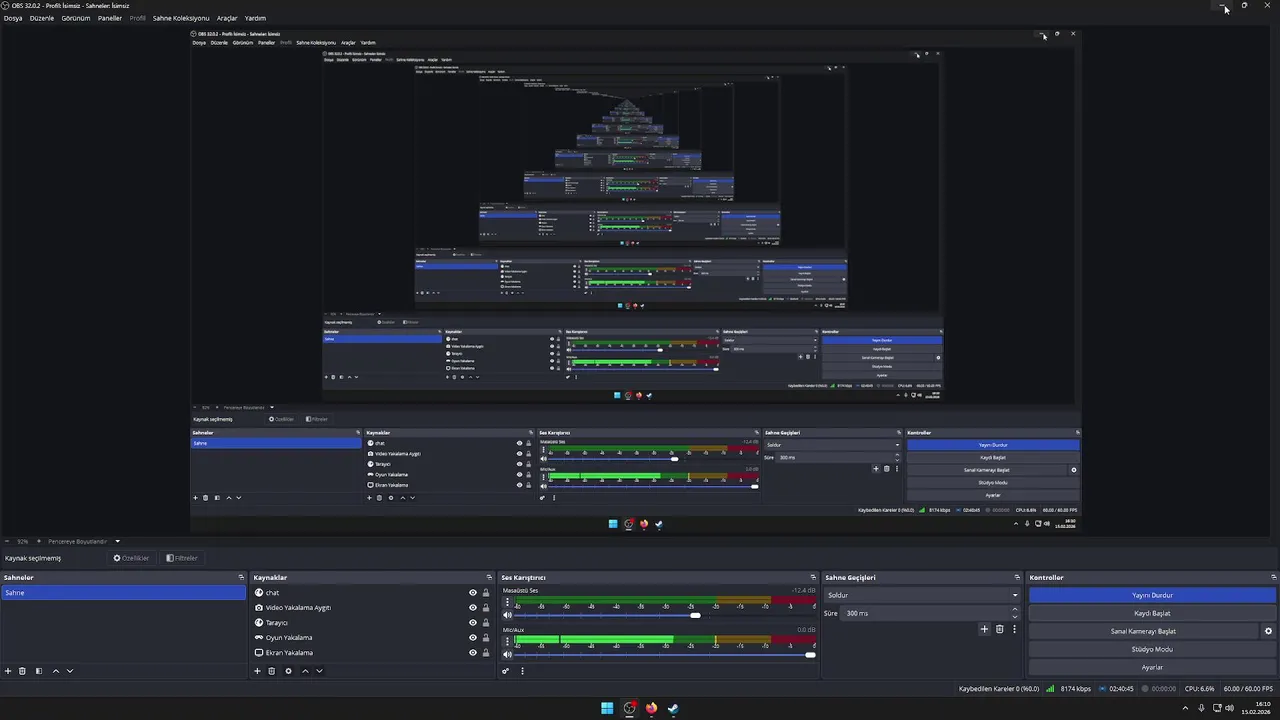Viewport: 1280px width, 720px height.
Task: Open advanced audio properties gears icon
Action: pos(506,671)
